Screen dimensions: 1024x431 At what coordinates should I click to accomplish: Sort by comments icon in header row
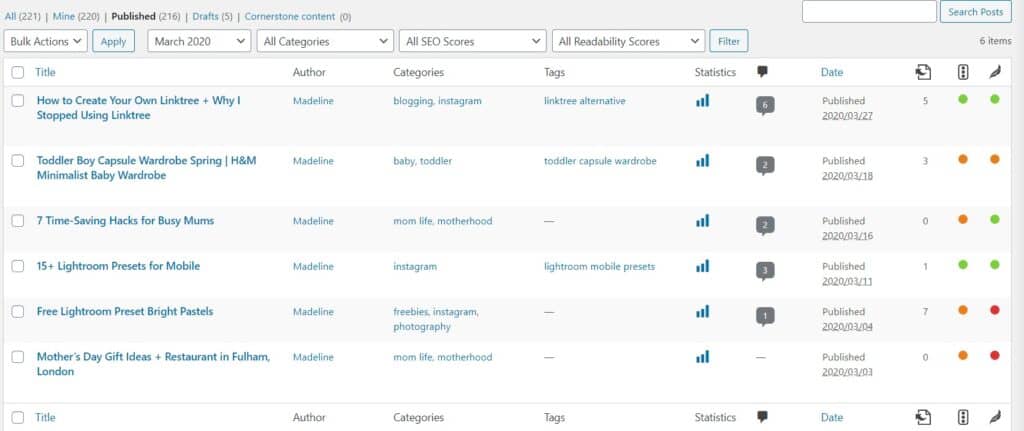(762, 72)
